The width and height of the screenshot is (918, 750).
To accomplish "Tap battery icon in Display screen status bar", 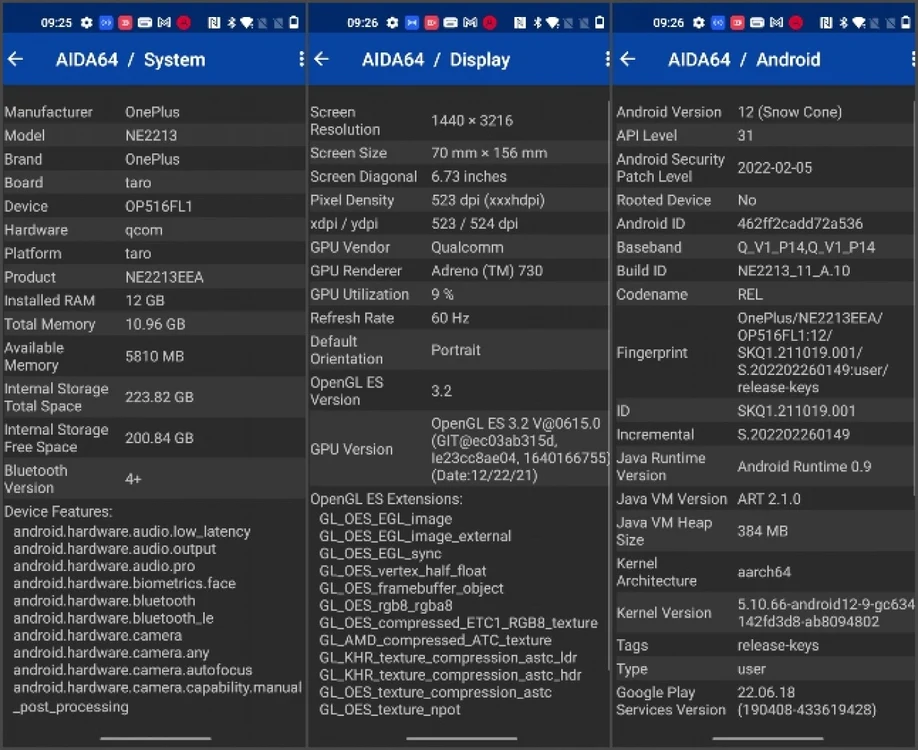I will (600, 22).
